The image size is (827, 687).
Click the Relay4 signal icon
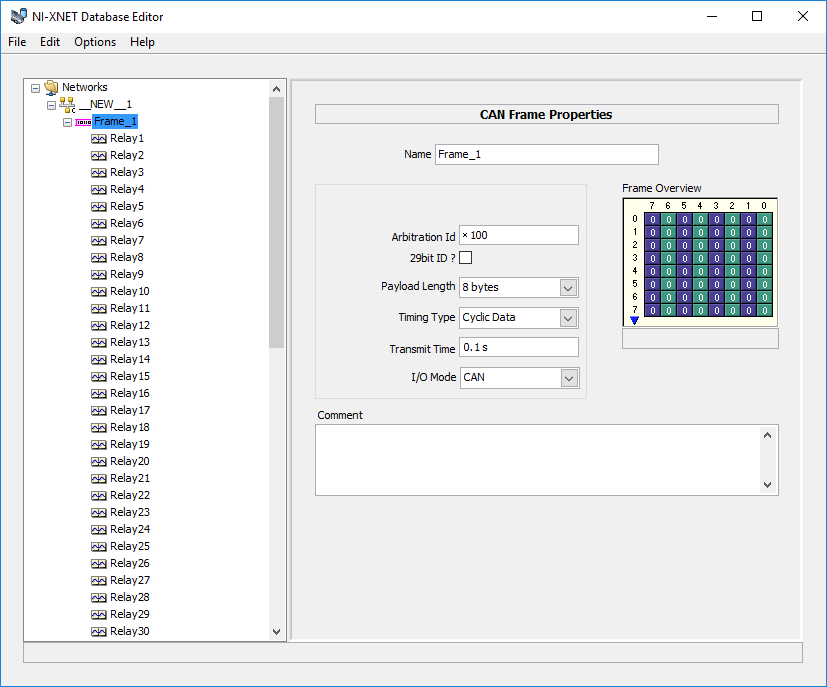[x=99, y=189]
